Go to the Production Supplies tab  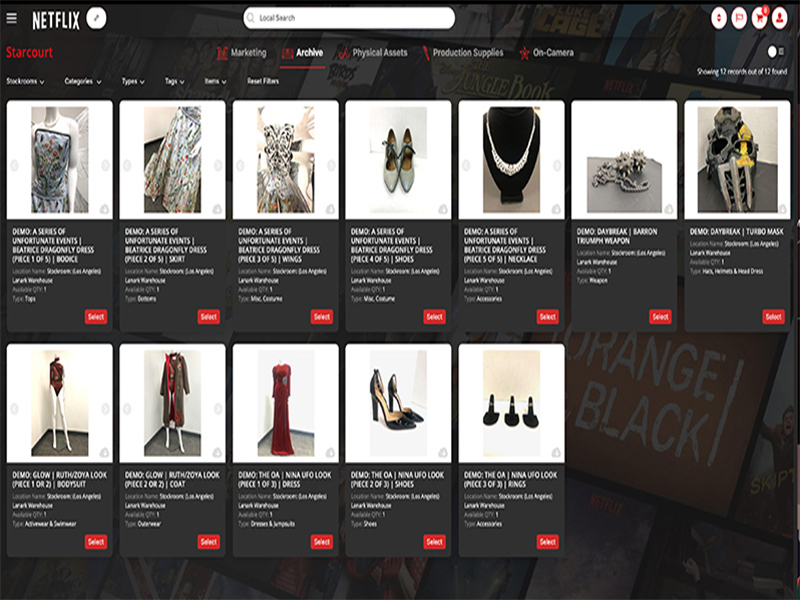pos(460,53)
